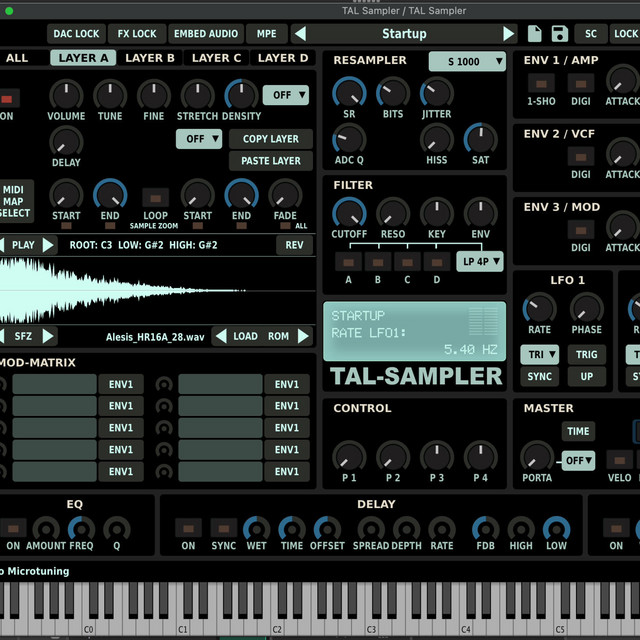Click the resampler SR knob
Screen dimensions: 640x640
point(349,93)
